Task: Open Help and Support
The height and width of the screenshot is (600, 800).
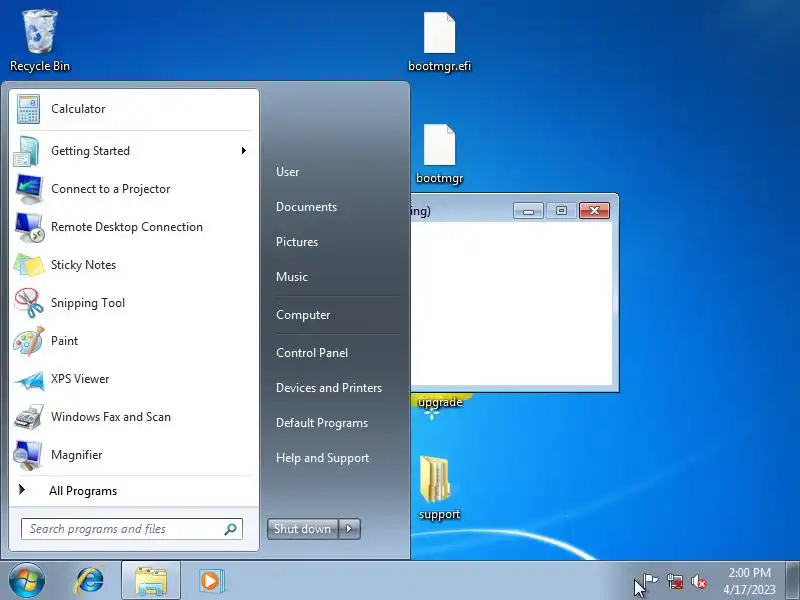Action: click(322, 458)
